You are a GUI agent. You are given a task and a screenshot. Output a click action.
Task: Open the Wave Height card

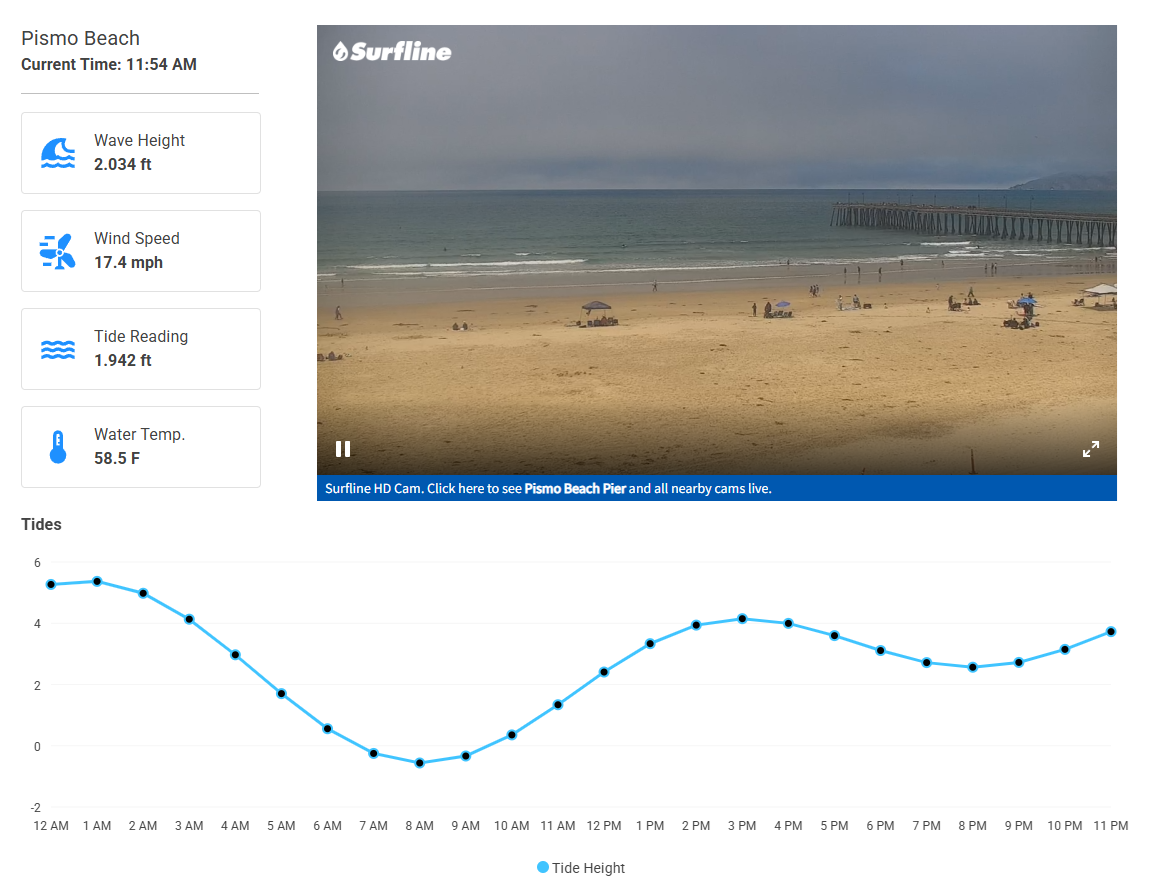point(141,153)
